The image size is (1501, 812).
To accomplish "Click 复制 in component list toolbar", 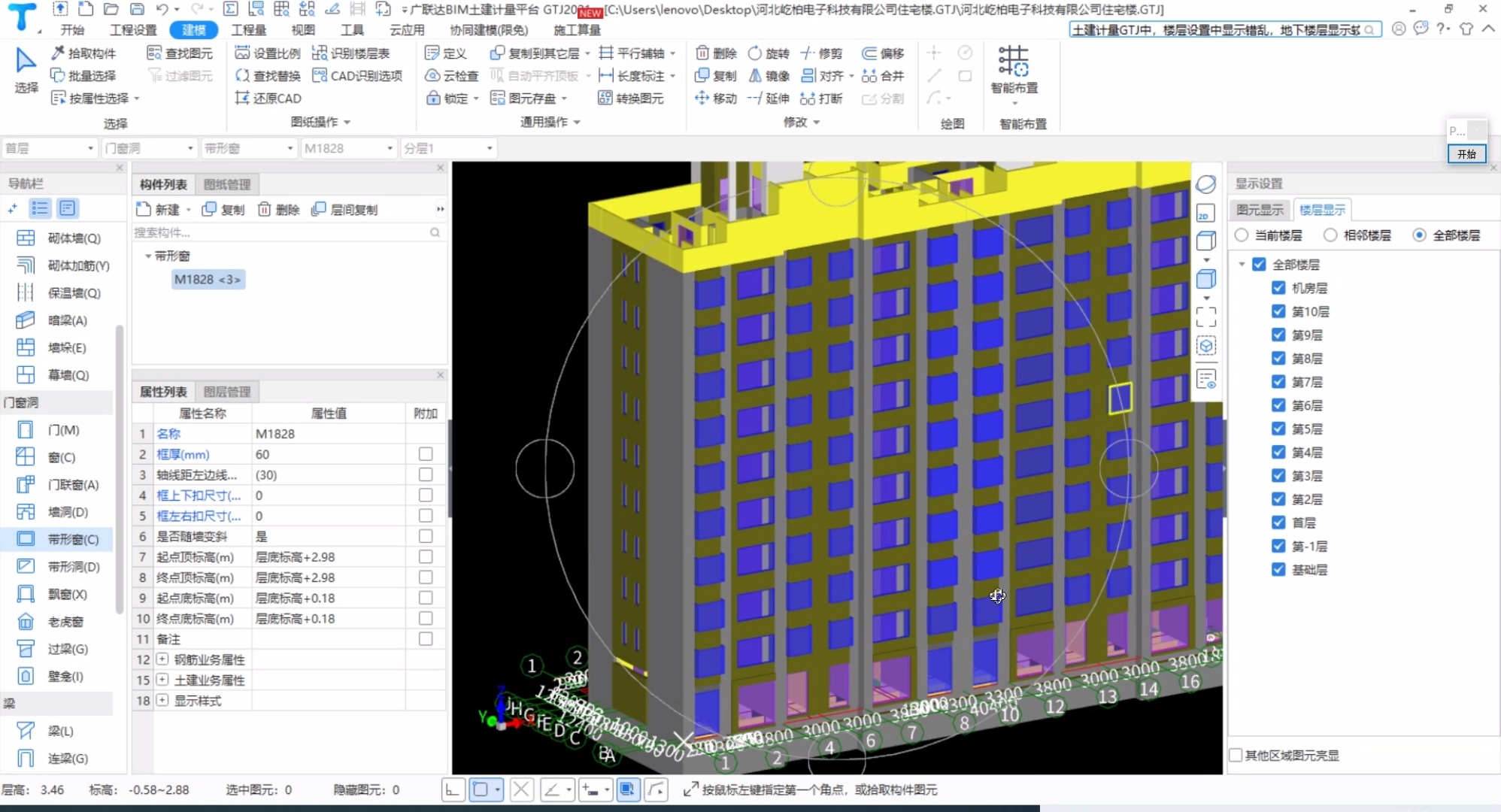I will point(223,210).
